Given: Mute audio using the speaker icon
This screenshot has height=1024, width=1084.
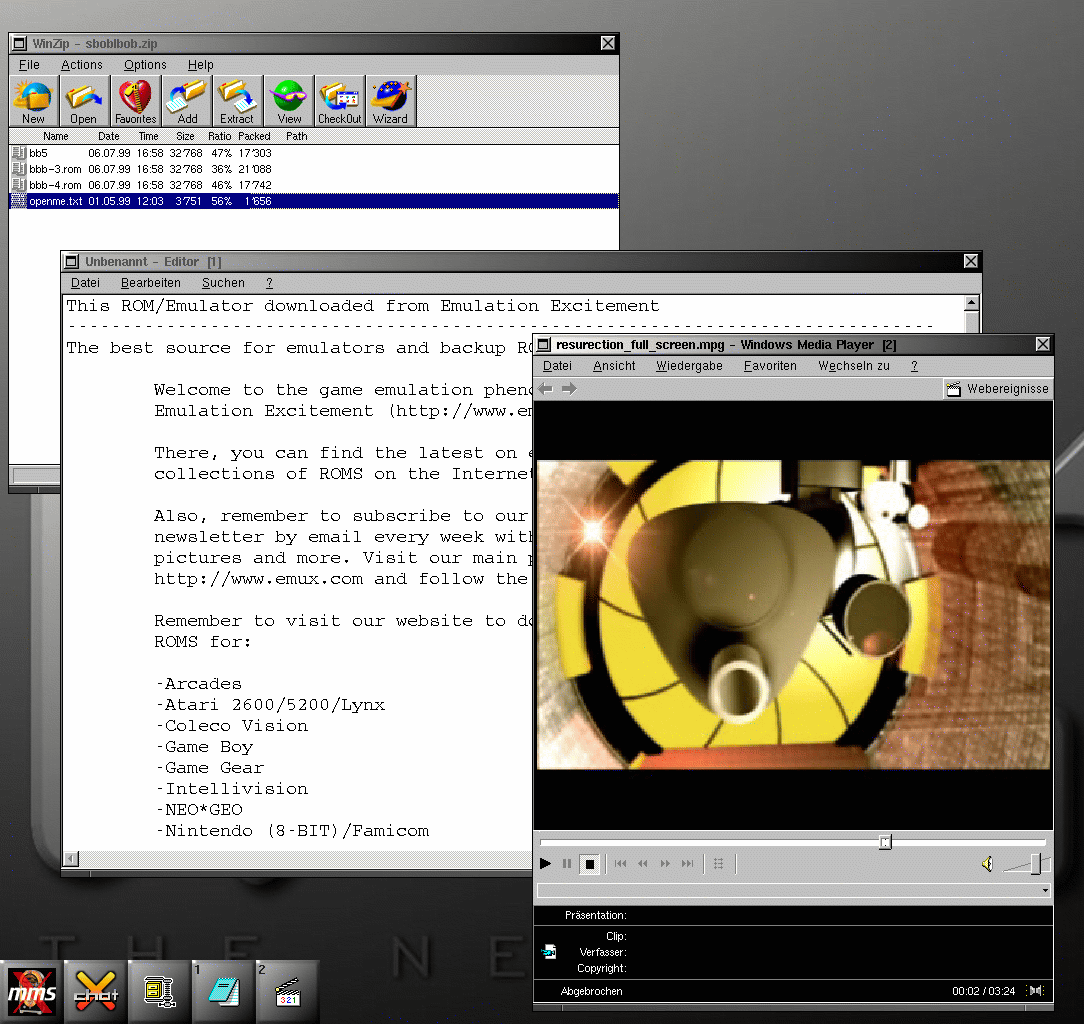Looking at the screenshot, I should click(987, 864).
